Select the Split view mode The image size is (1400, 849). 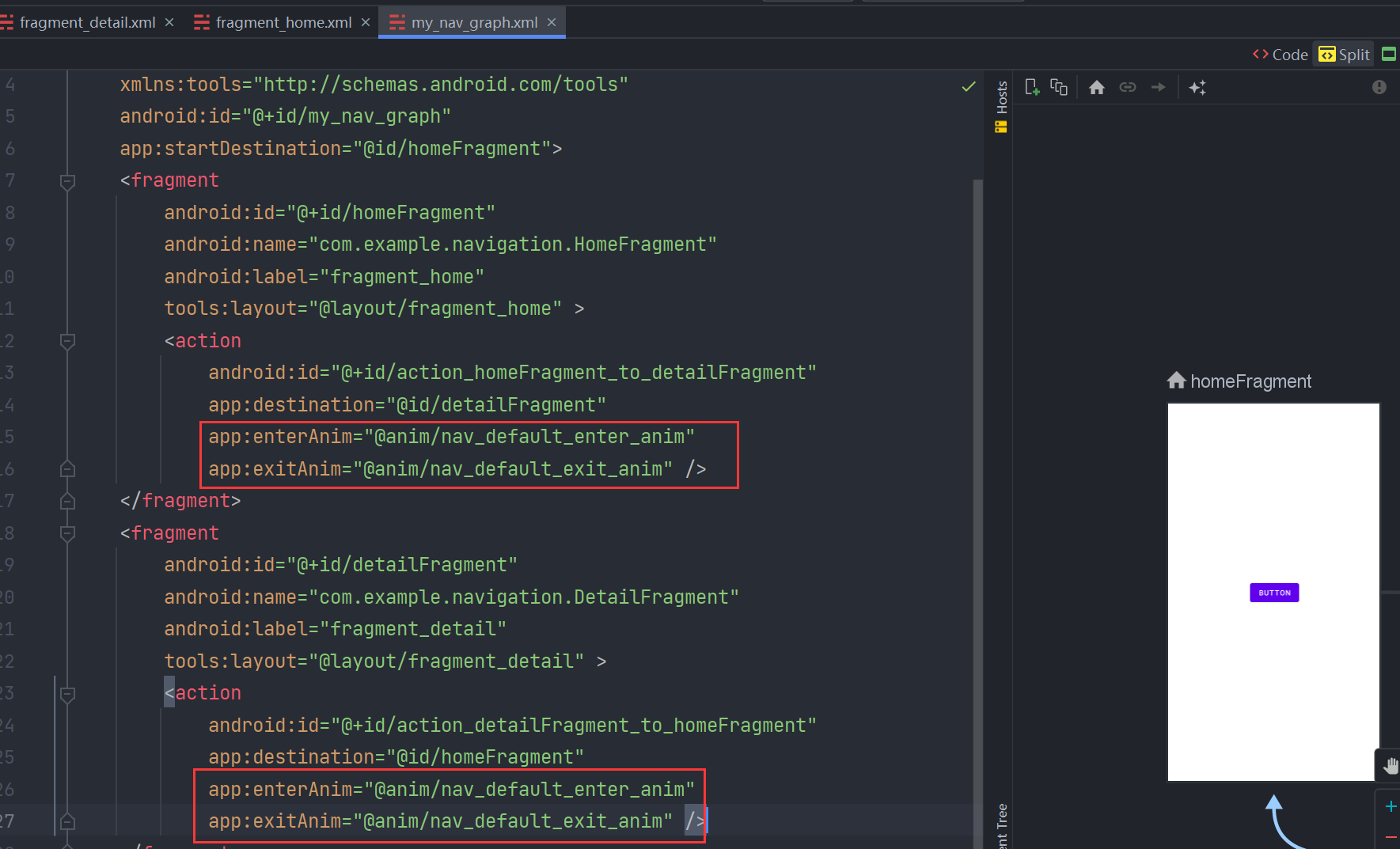point(1344,55)
